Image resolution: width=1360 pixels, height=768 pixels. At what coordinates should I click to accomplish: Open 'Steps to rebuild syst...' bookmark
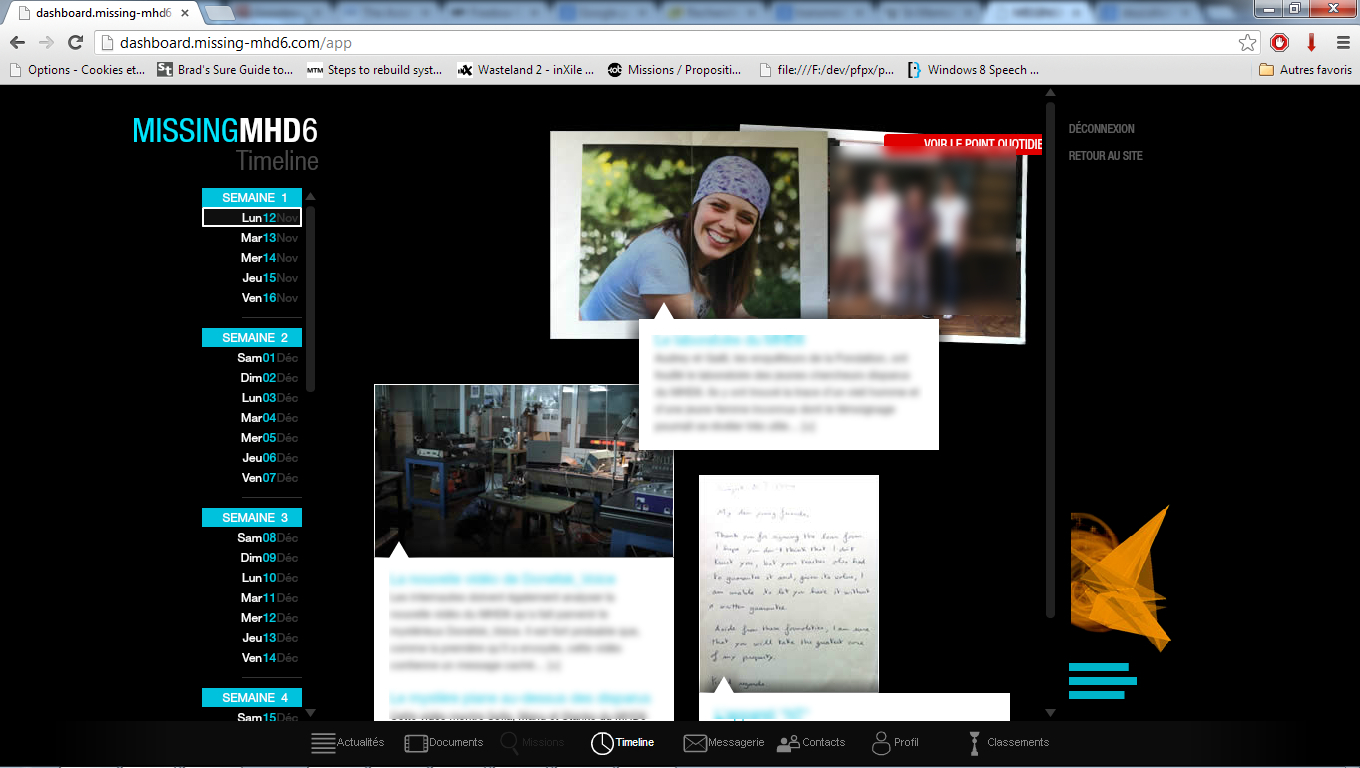375,70
